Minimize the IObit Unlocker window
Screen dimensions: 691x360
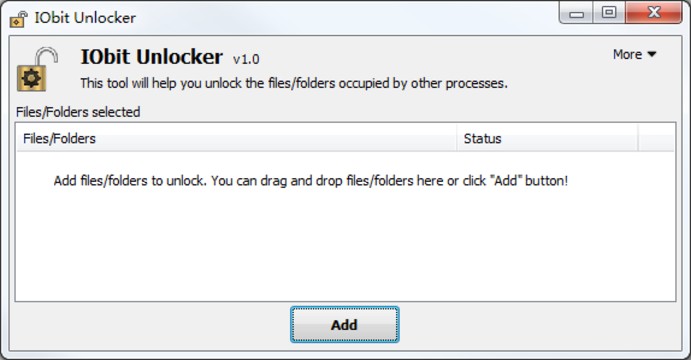tap(576, 13)
